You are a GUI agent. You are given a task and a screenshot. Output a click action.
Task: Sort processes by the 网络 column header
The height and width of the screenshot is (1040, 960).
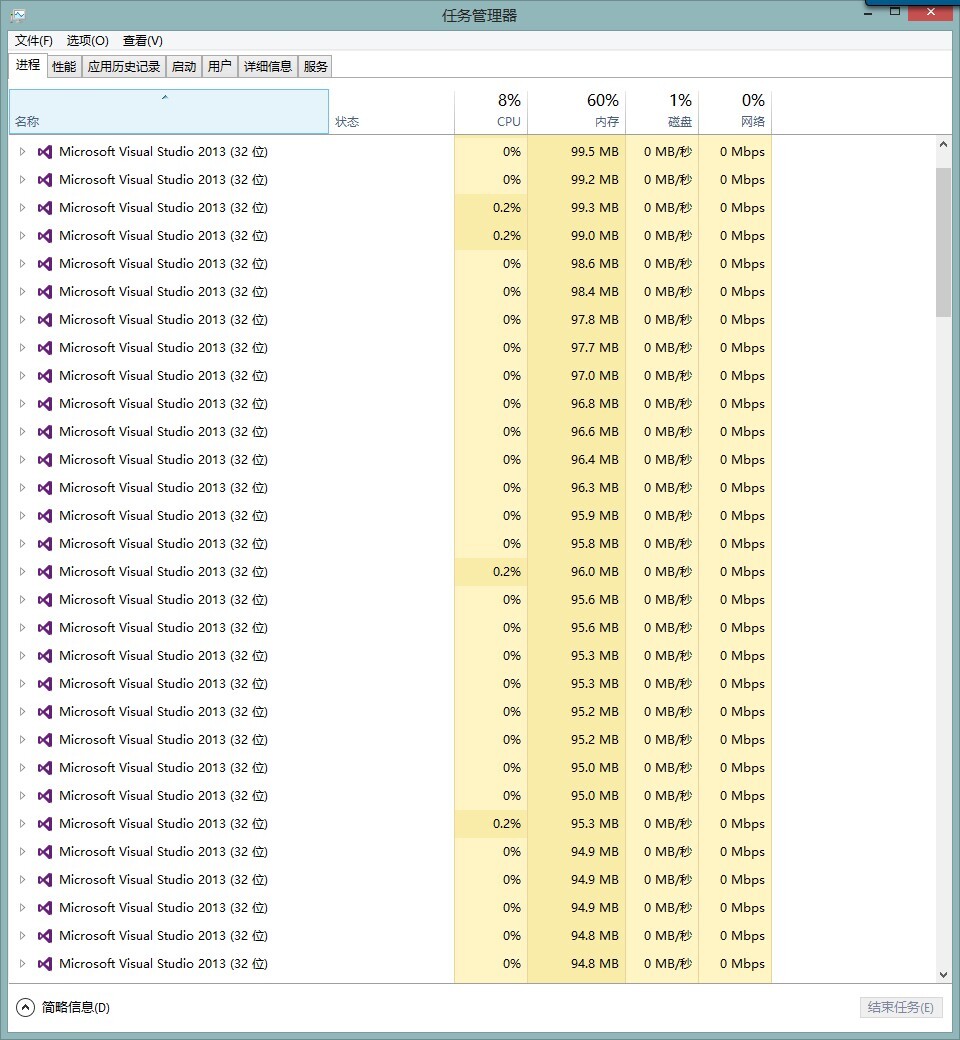coord(735,112)
